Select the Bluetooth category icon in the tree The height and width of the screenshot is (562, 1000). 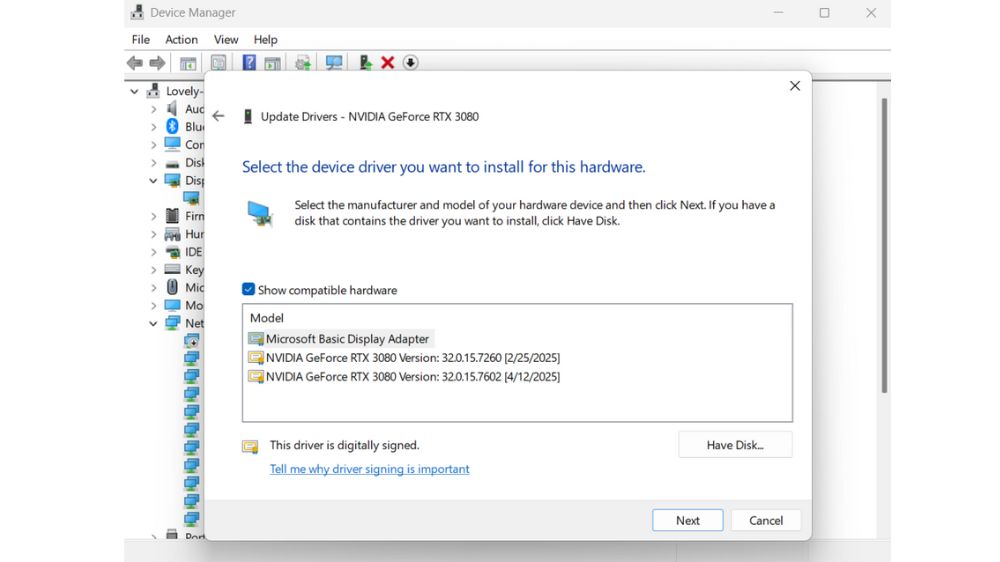(172, 126)
